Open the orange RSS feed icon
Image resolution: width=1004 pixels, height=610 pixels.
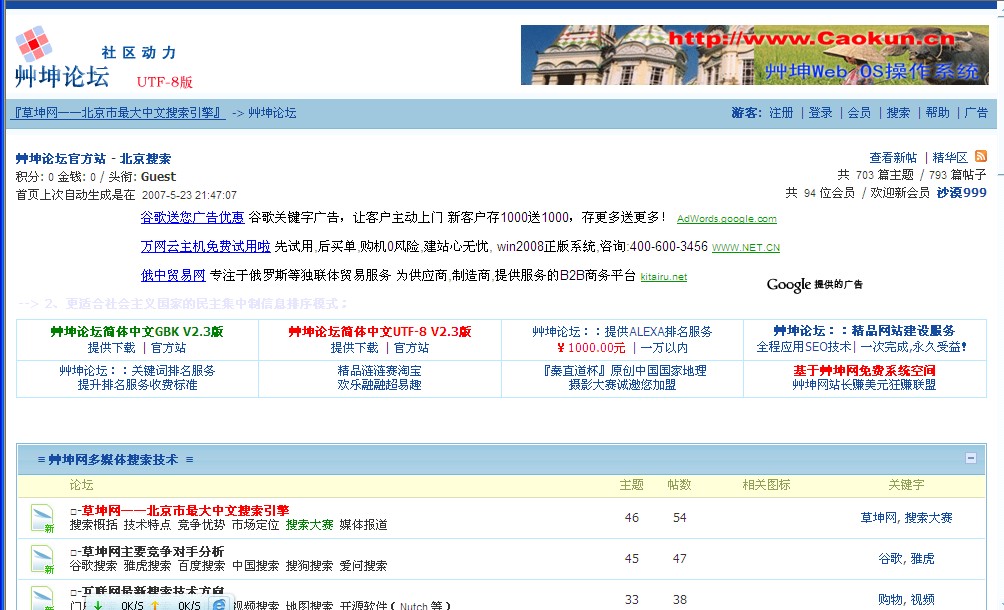pyautogui.click(x=980, y=156)
